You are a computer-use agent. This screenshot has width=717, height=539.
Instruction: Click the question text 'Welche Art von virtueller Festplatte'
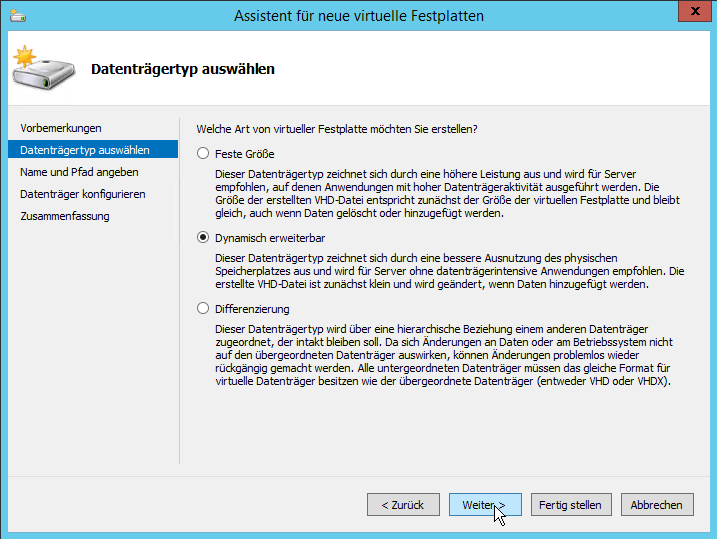(x=337, y=128)
